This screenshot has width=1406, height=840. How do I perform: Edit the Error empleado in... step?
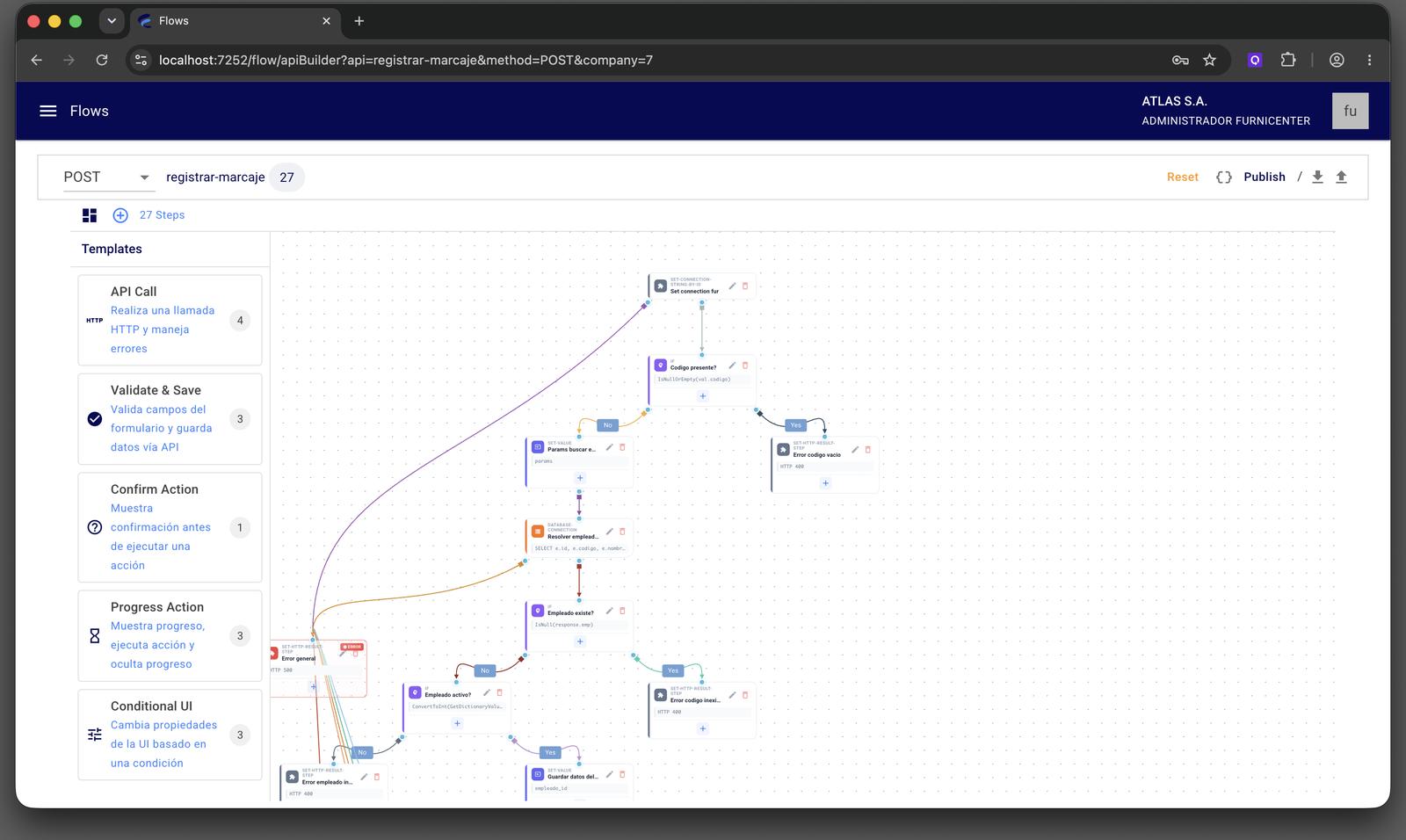pyautogui.click(x=364, y=777)
